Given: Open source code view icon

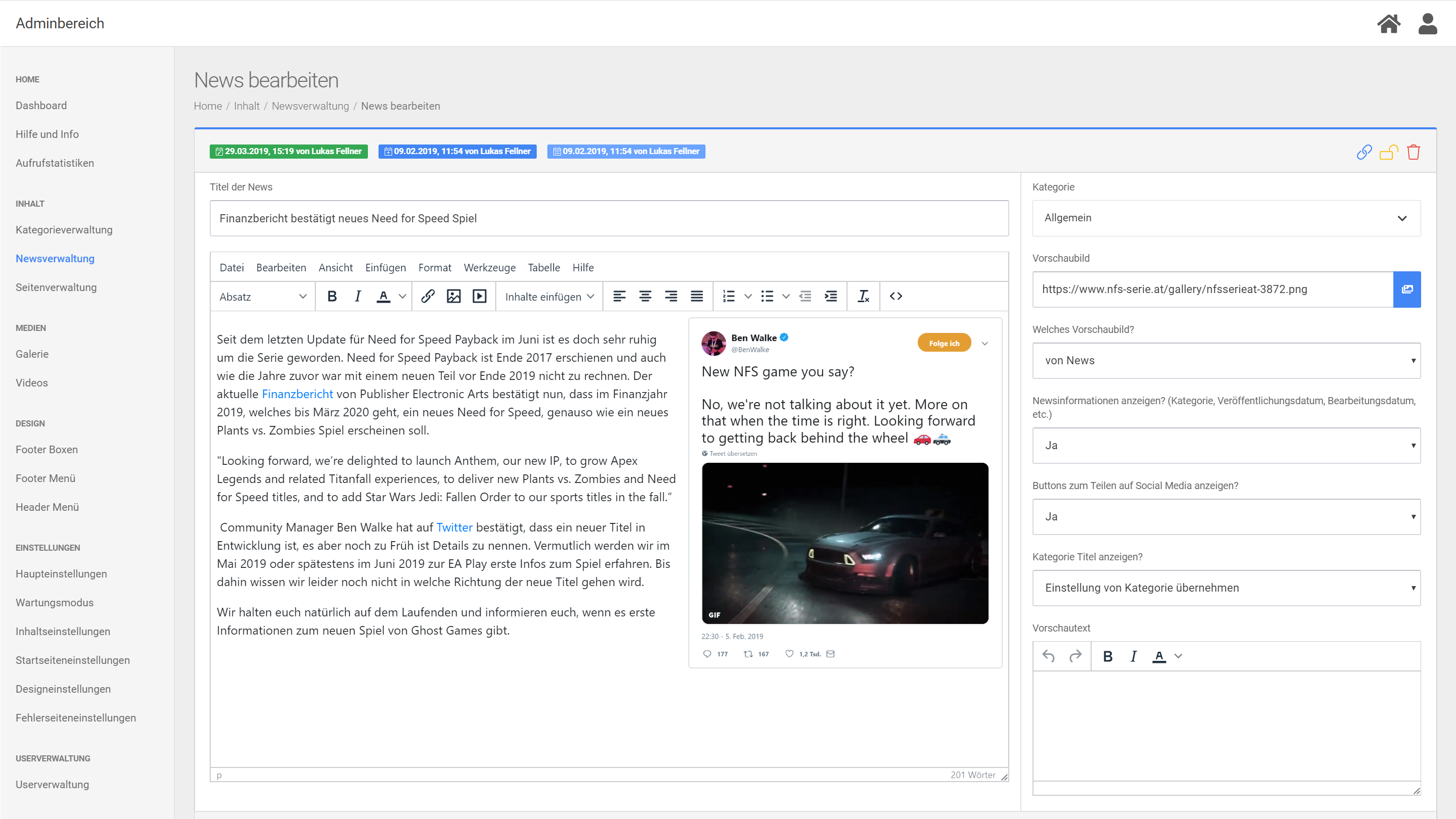Looking at the screenshot, I should 896,296.
